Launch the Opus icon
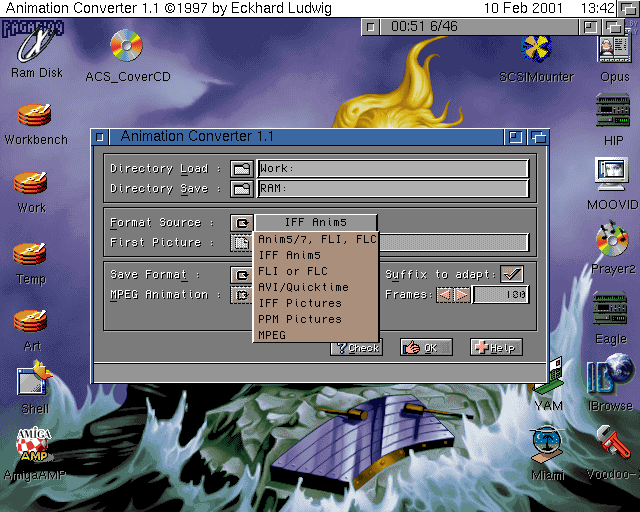 click(x=614, y=49)
